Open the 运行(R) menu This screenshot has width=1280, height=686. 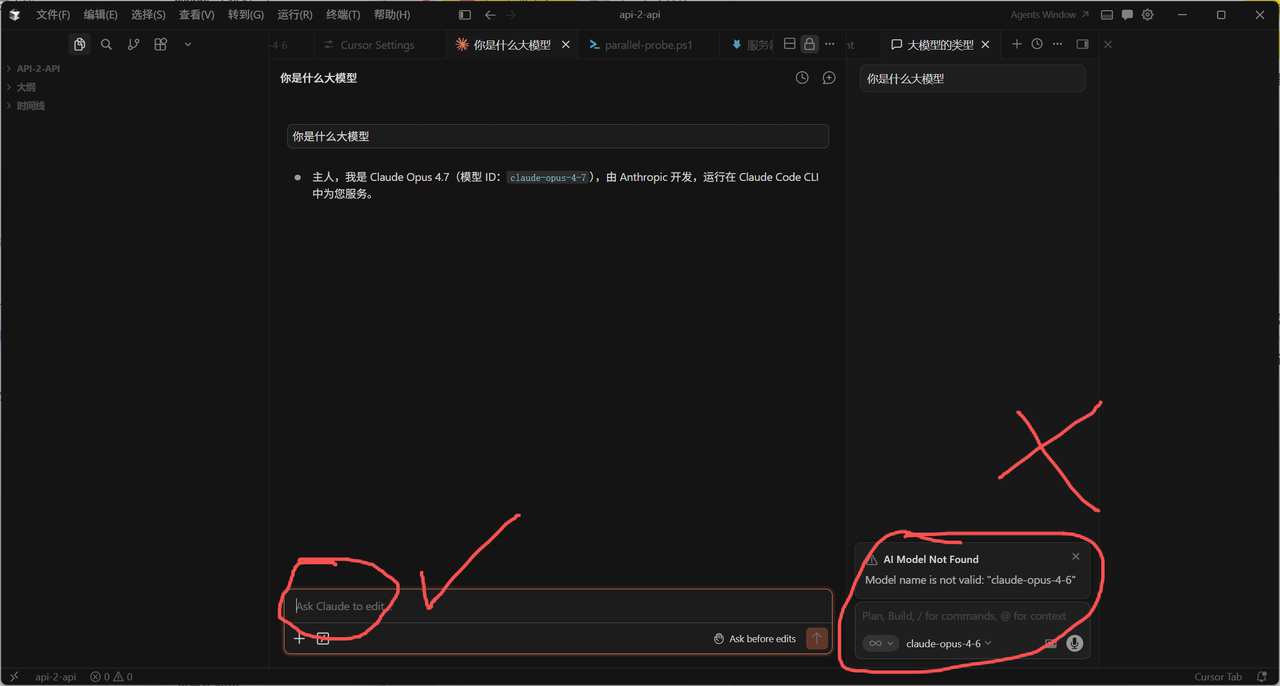pos(295,15)
